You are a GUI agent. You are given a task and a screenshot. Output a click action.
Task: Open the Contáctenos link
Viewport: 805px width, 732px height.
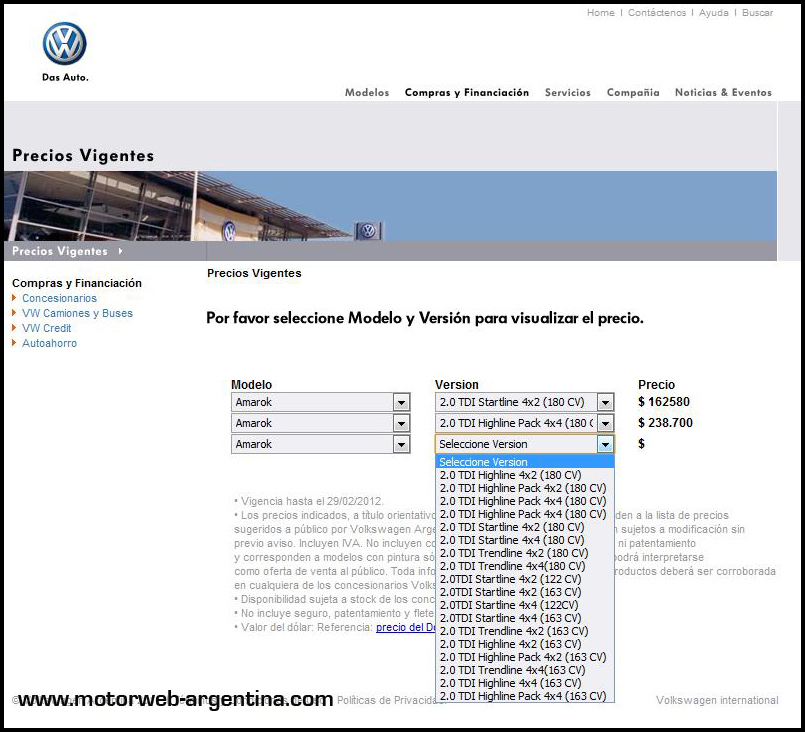pos(657,13)
